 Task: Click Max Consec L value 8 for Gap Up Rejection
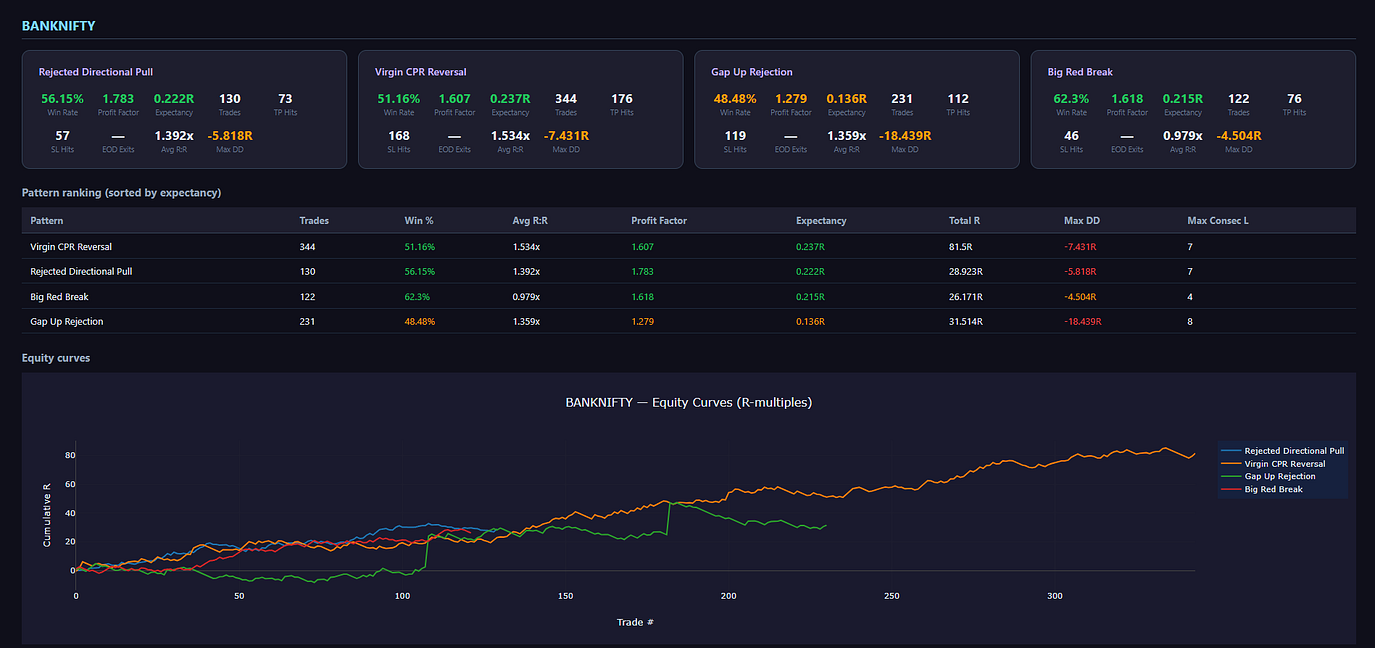click(x=1190, y=321)
